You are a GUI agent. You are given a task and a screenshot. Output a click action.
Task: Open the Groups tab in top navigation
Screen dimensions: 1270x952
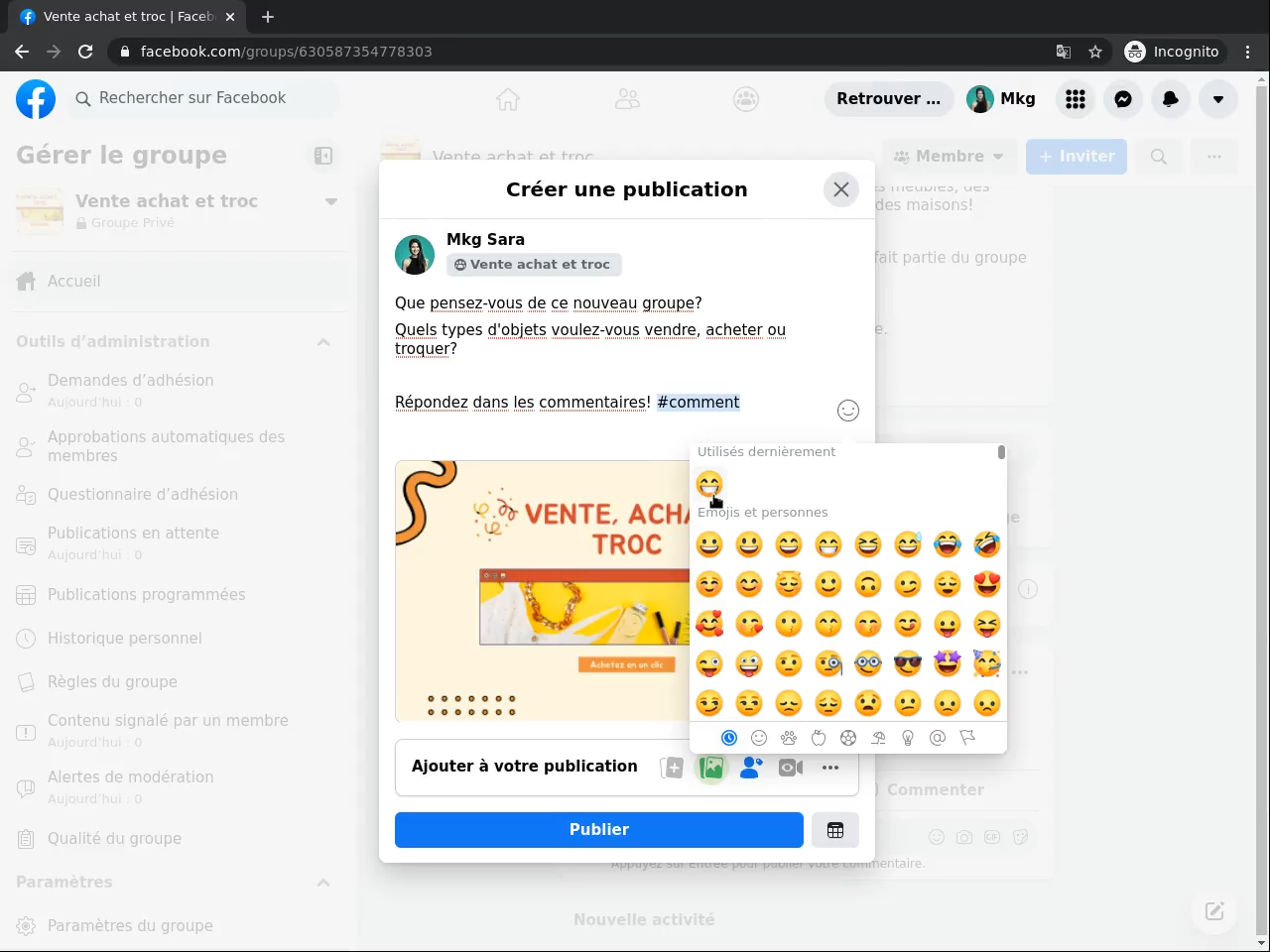point(746,99)
